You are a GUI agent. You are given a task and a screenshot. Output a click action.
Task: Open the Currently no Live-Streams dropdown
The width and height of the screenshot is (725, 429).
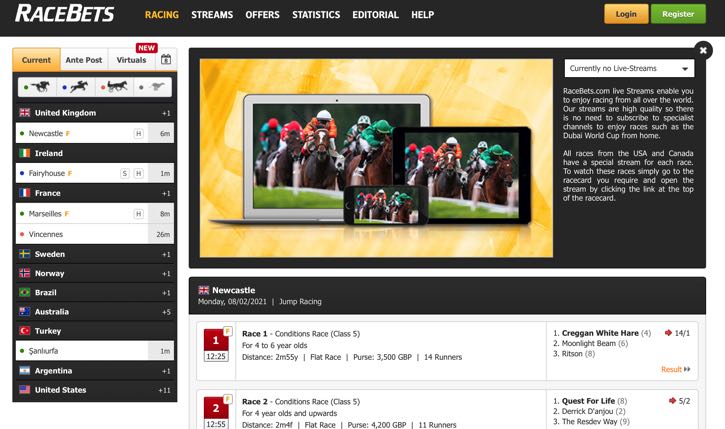coord(629,68)
